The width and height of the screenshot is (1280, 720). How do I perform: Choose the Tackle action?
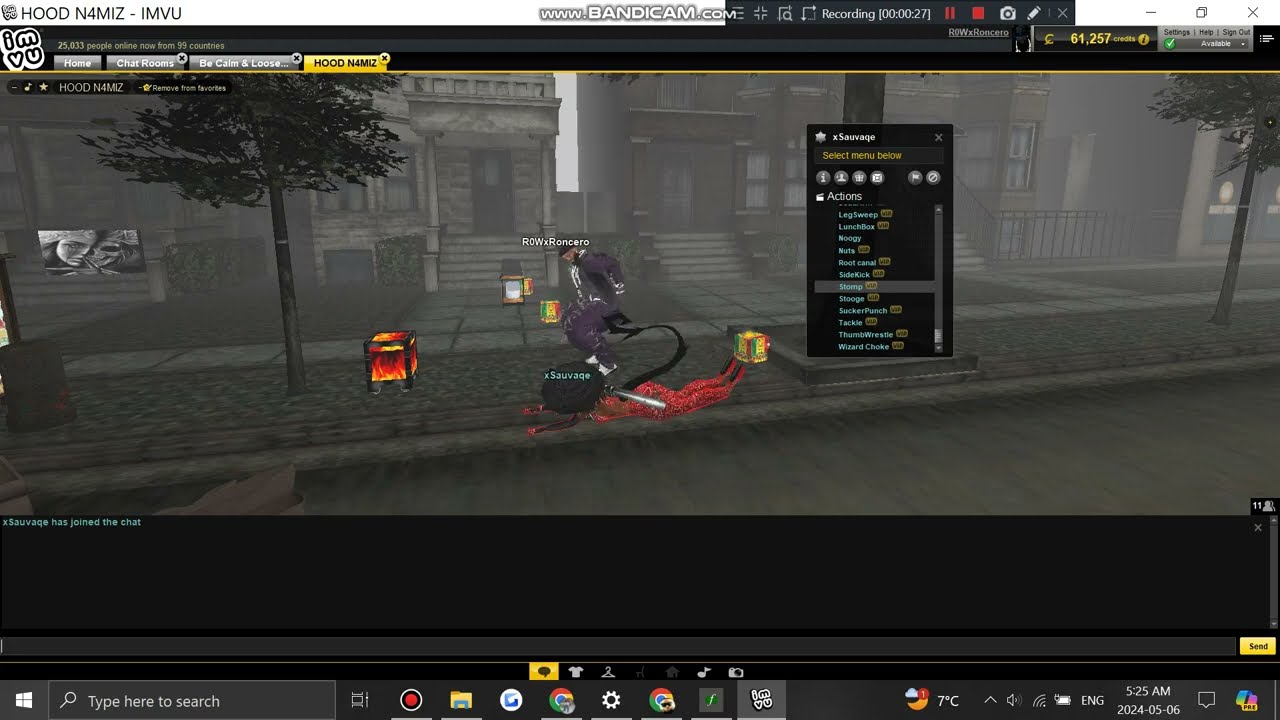[850, 323]
